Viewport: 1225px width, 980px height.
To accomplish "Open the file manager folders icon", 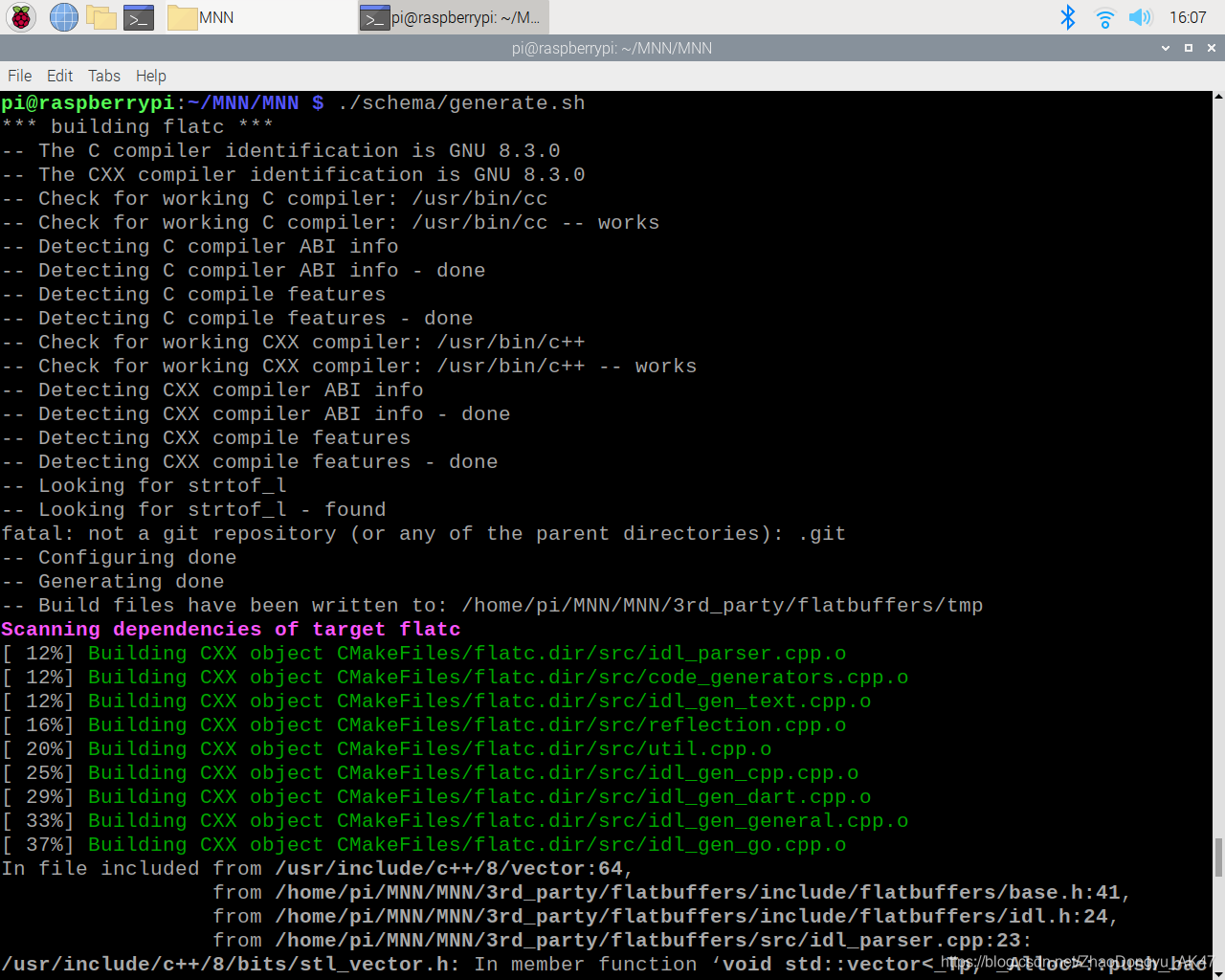I will (x=101, y=17).
